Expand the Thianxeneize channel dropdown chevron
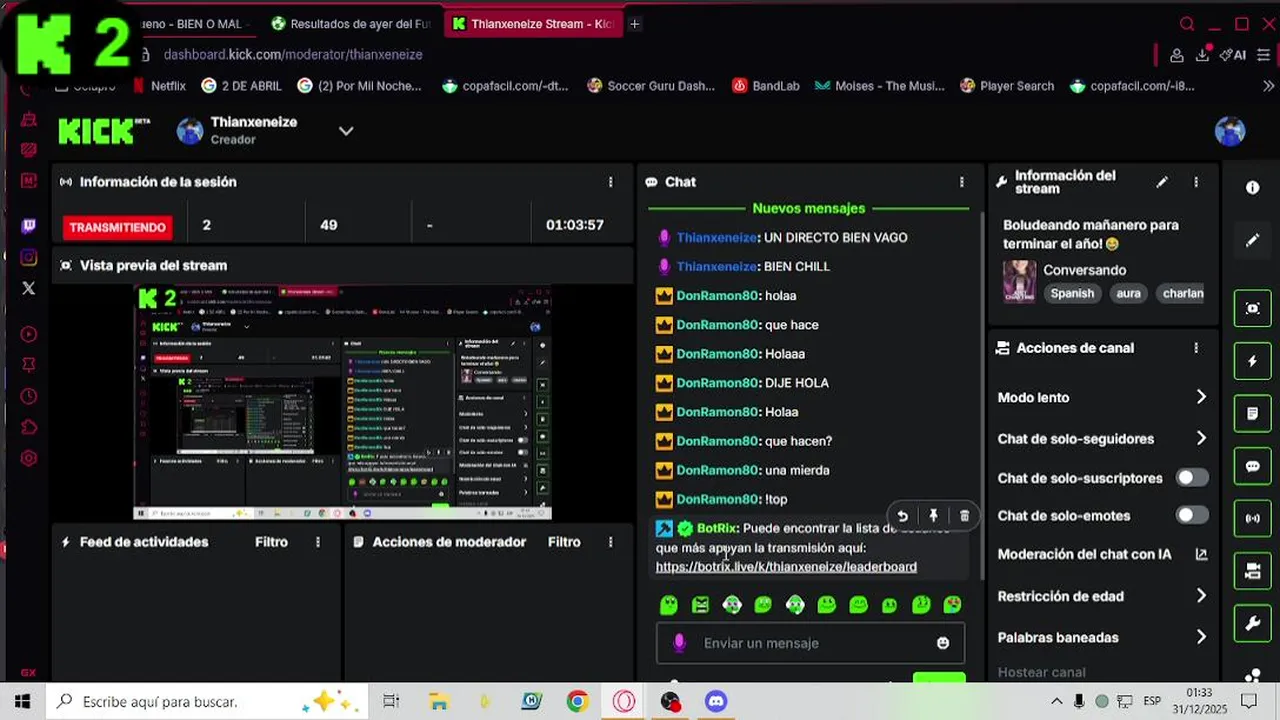Screen dimensions: 1280x720 tap(346, 131)
